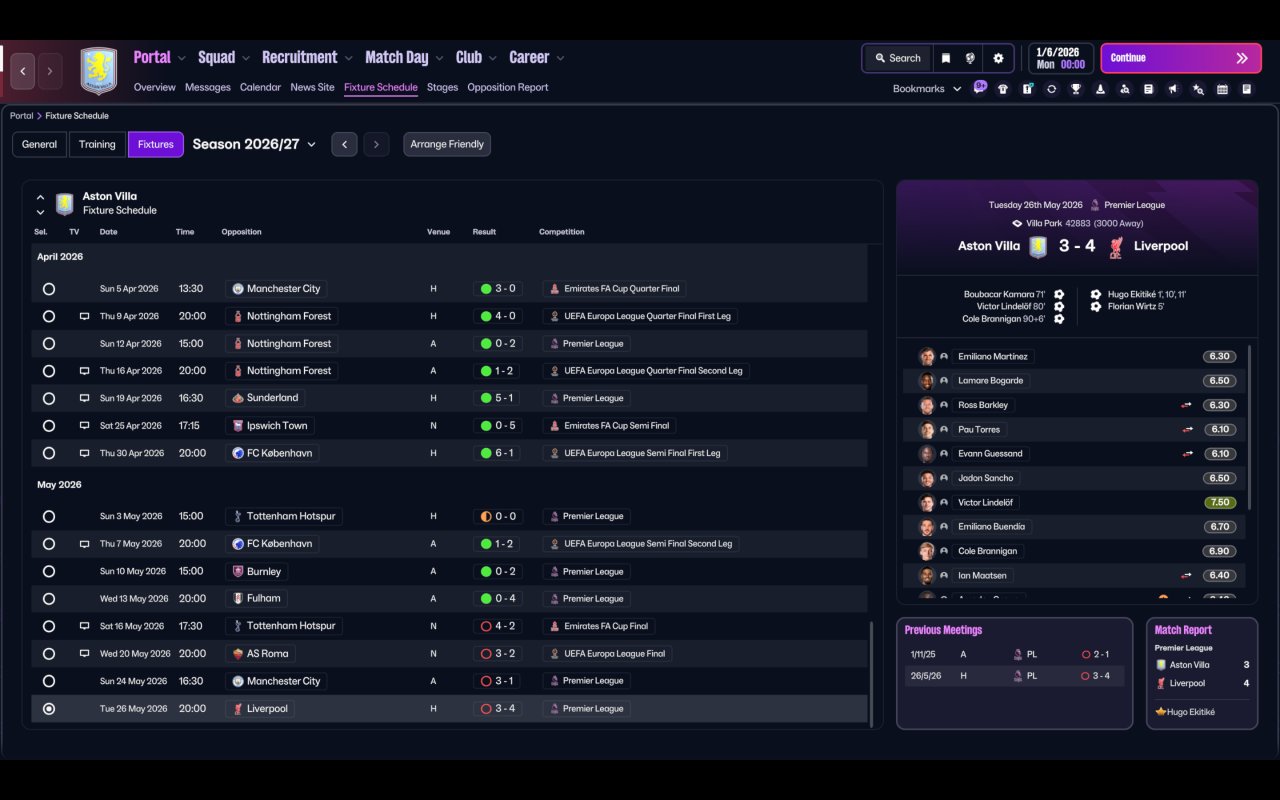Select the Manchester City 5 Apr fixture radio
The width and height of the screenshot is (1280, 800).
click(x=49, y=289)
